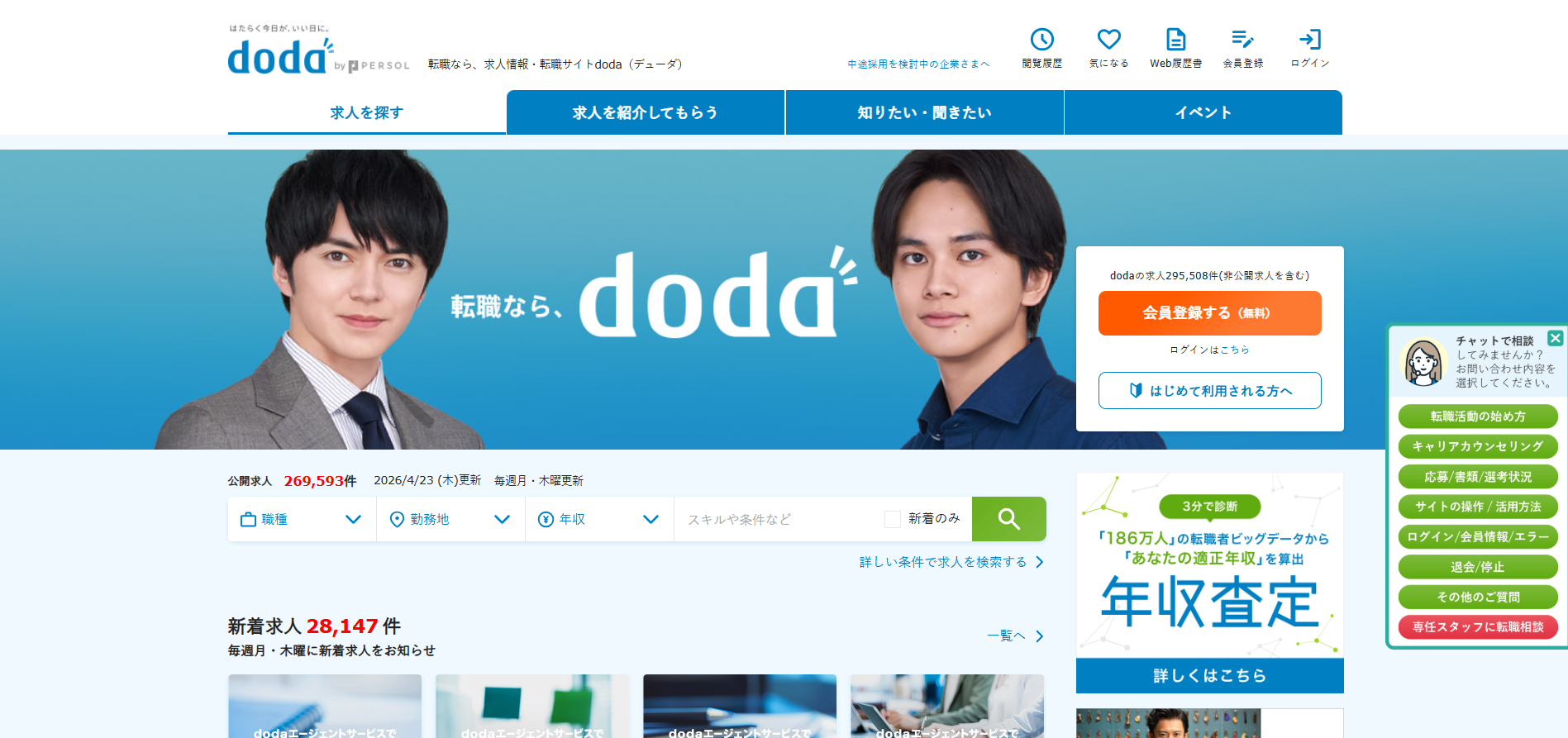Click the green magnifier search button

pos(1008,519)
